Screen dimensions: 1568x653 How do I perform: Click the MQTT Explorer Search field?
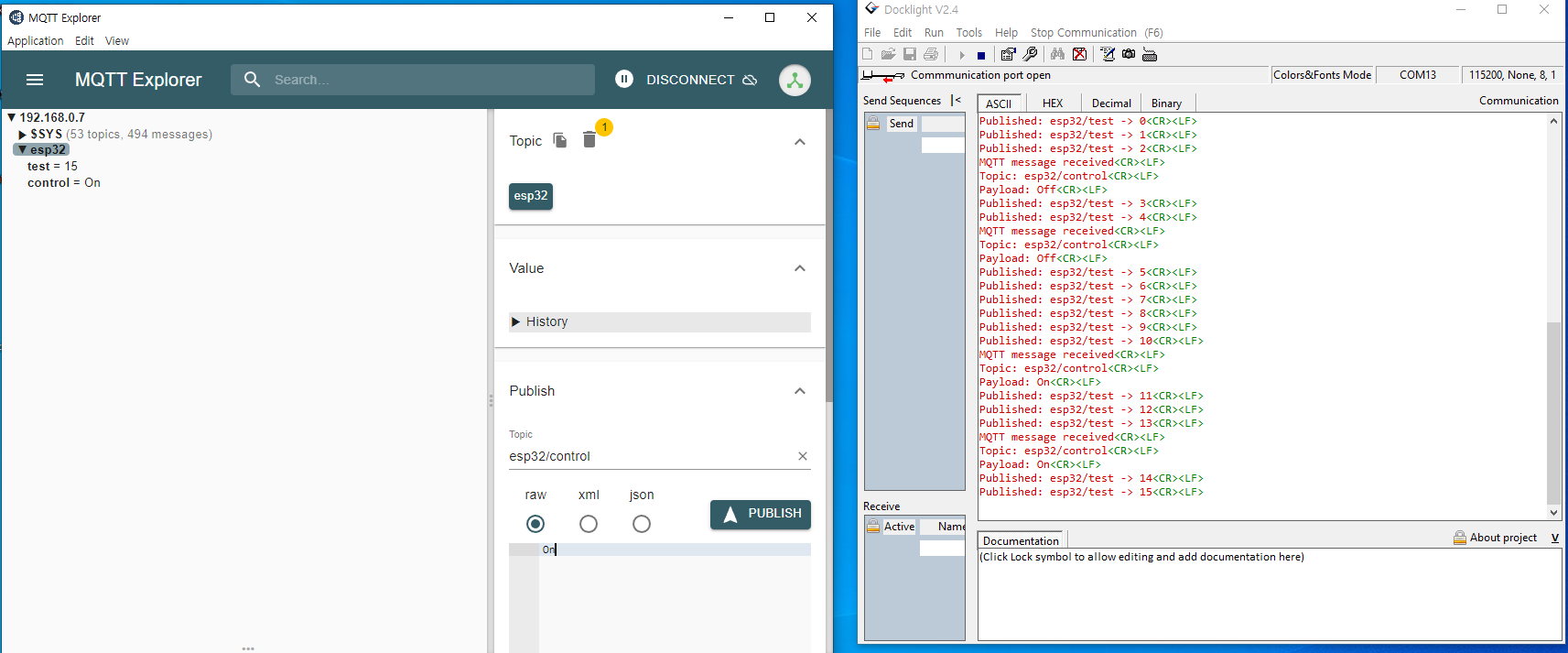tap(413, 80)
